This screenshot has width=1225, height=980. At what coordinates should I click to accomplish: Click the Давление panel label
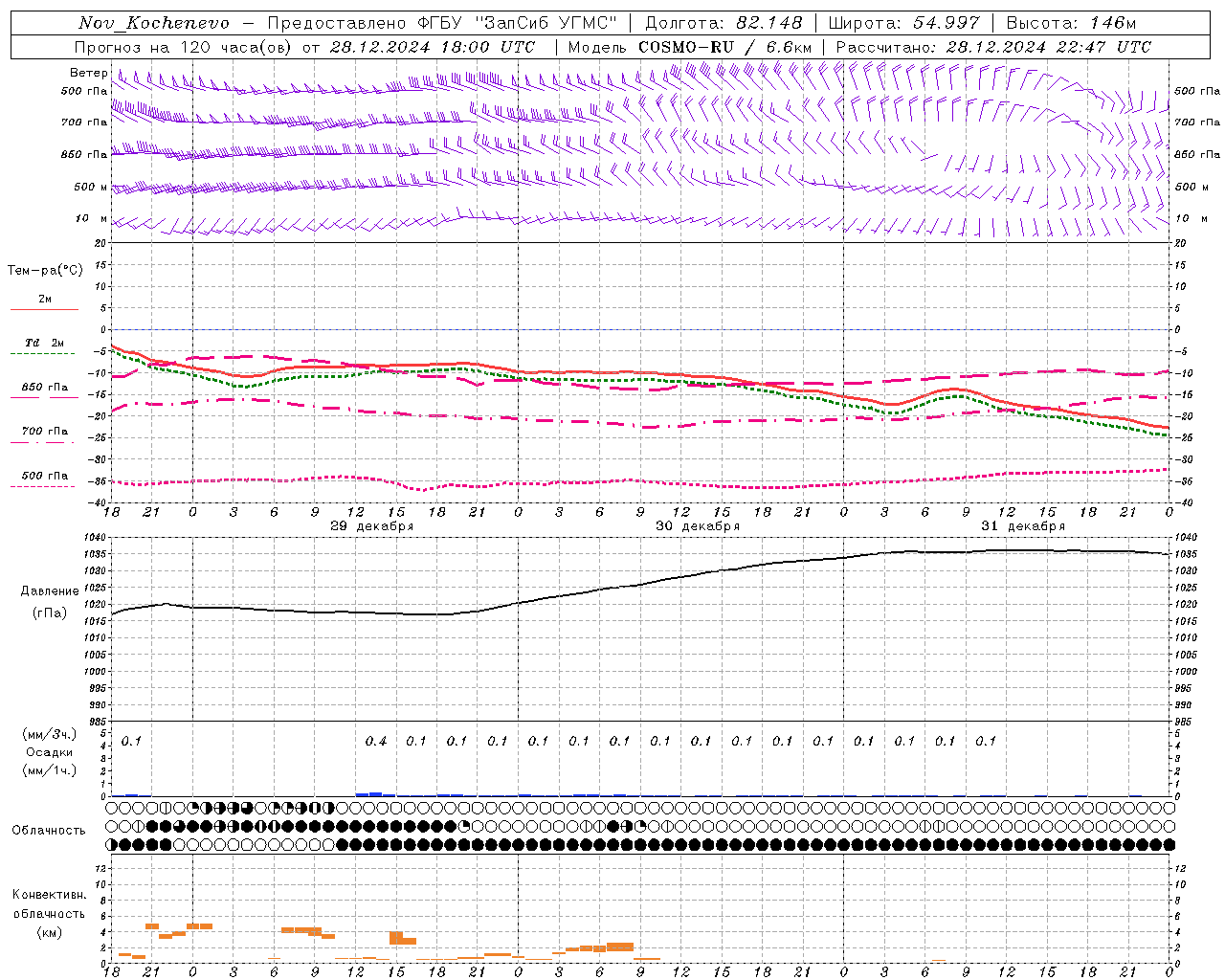tap(50, 591)
